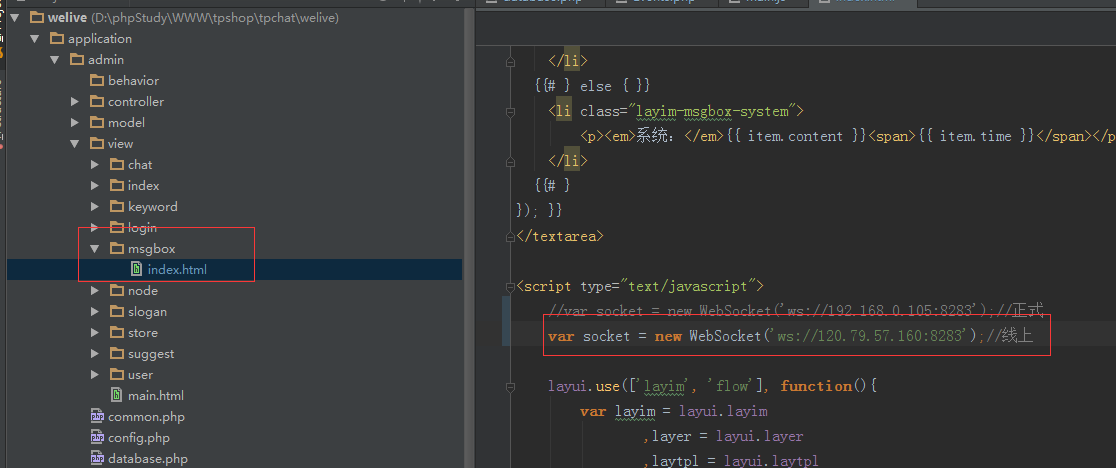Expand the suggest folder arrow

[x=94, y=354]
